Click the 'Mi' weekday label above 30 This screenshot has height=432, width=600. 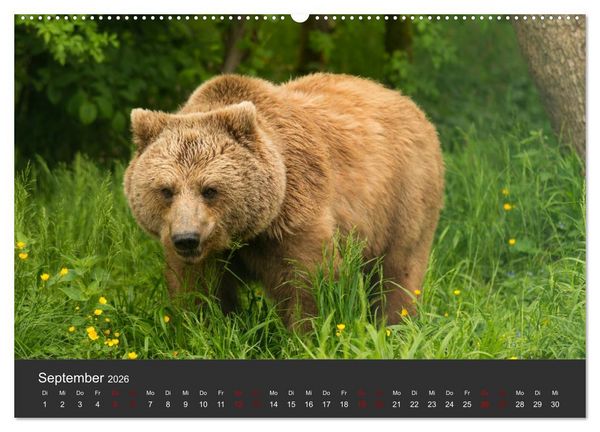coord(555,393)
